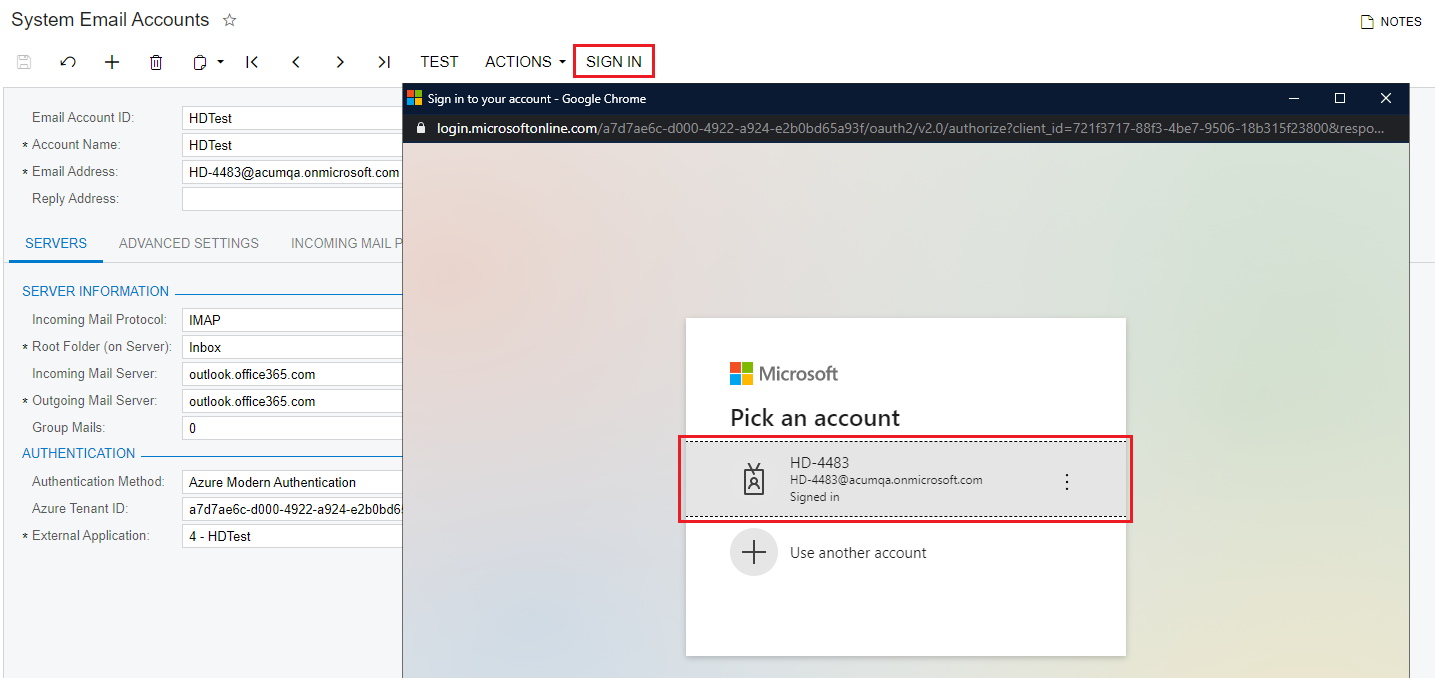Navigate to the next record

[339, 61]
